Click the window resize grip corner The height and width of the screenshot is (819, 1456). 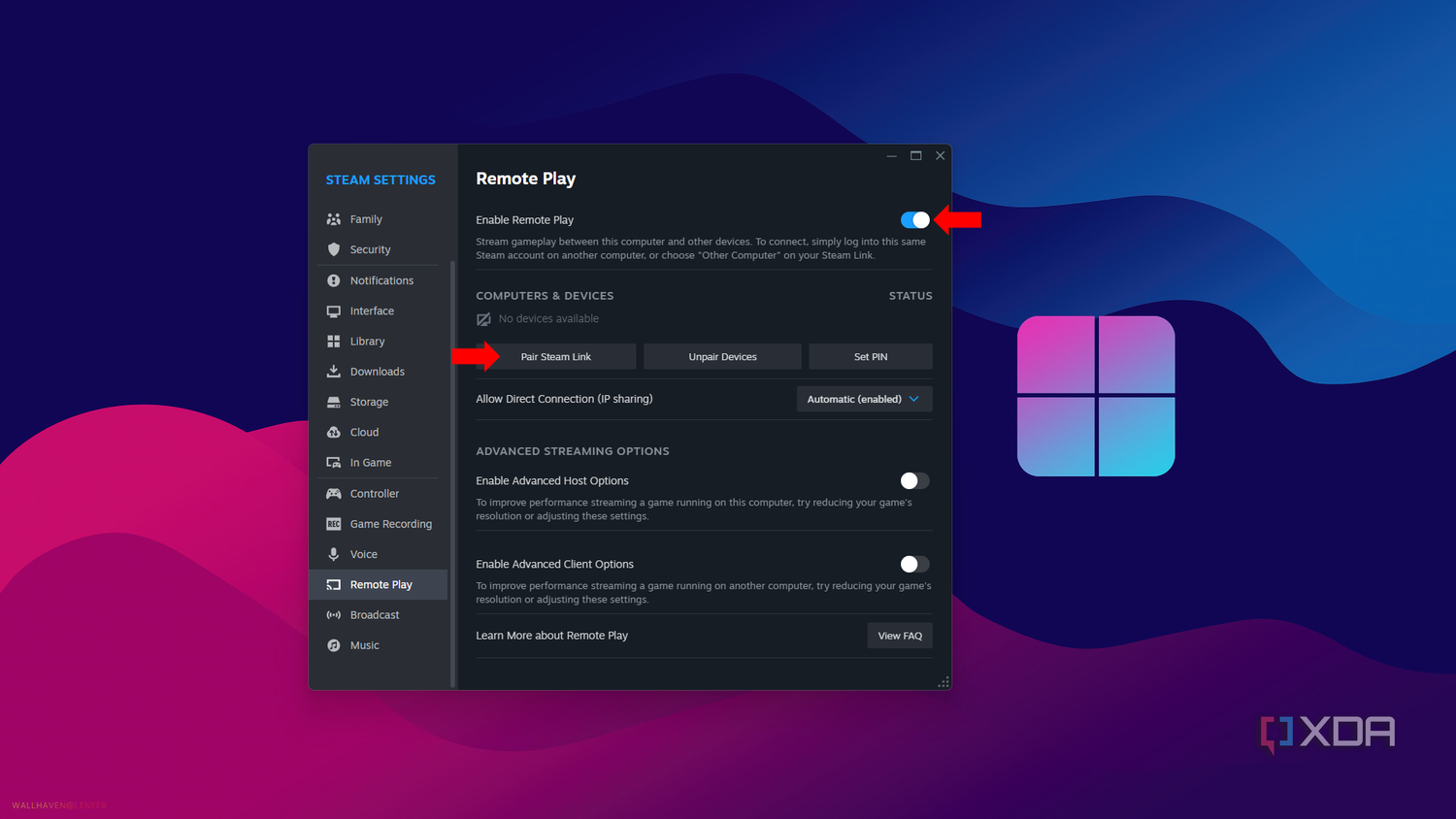943,682
